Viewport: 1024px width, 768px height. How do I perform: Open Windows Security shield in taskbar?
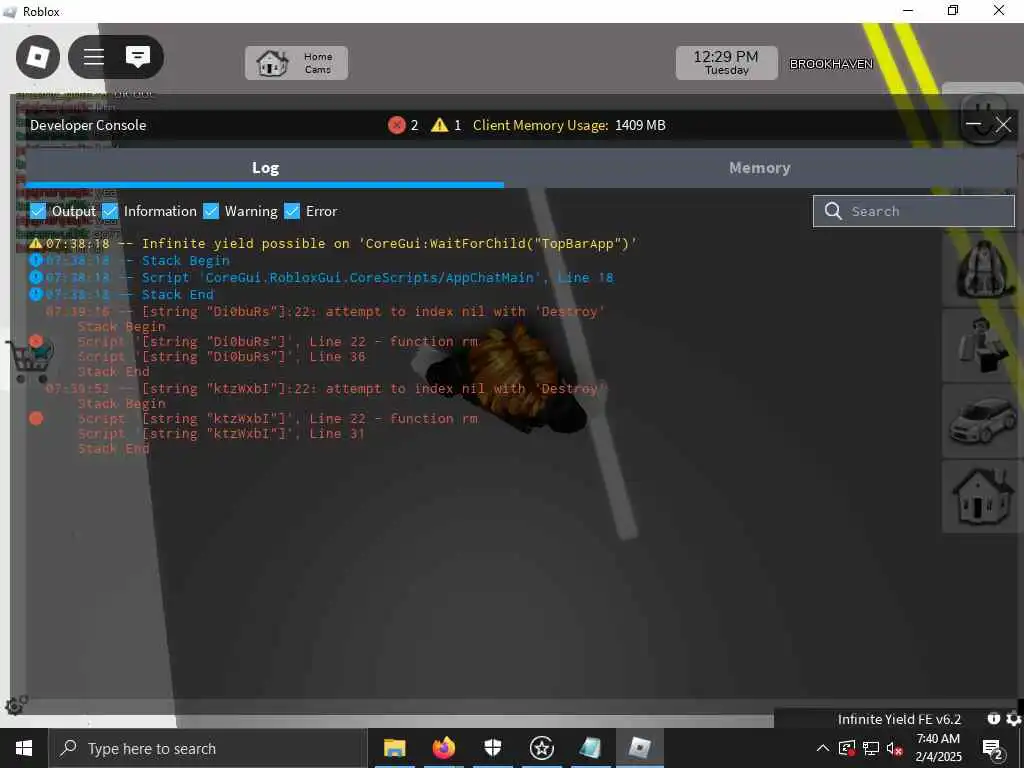492,748
